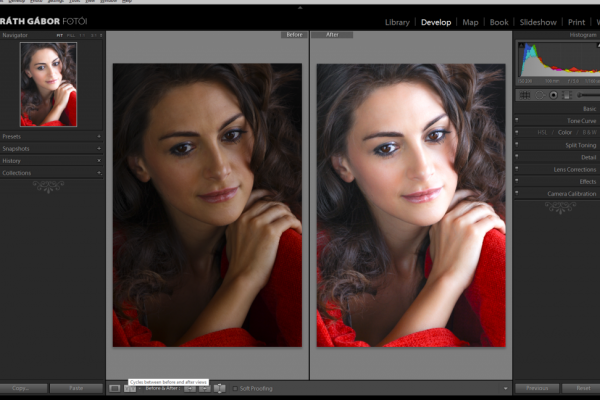Toggle HSL/Color panel on/off switch
The height and width of the screenshot is (400, 600).
click(x=517, y=132)
